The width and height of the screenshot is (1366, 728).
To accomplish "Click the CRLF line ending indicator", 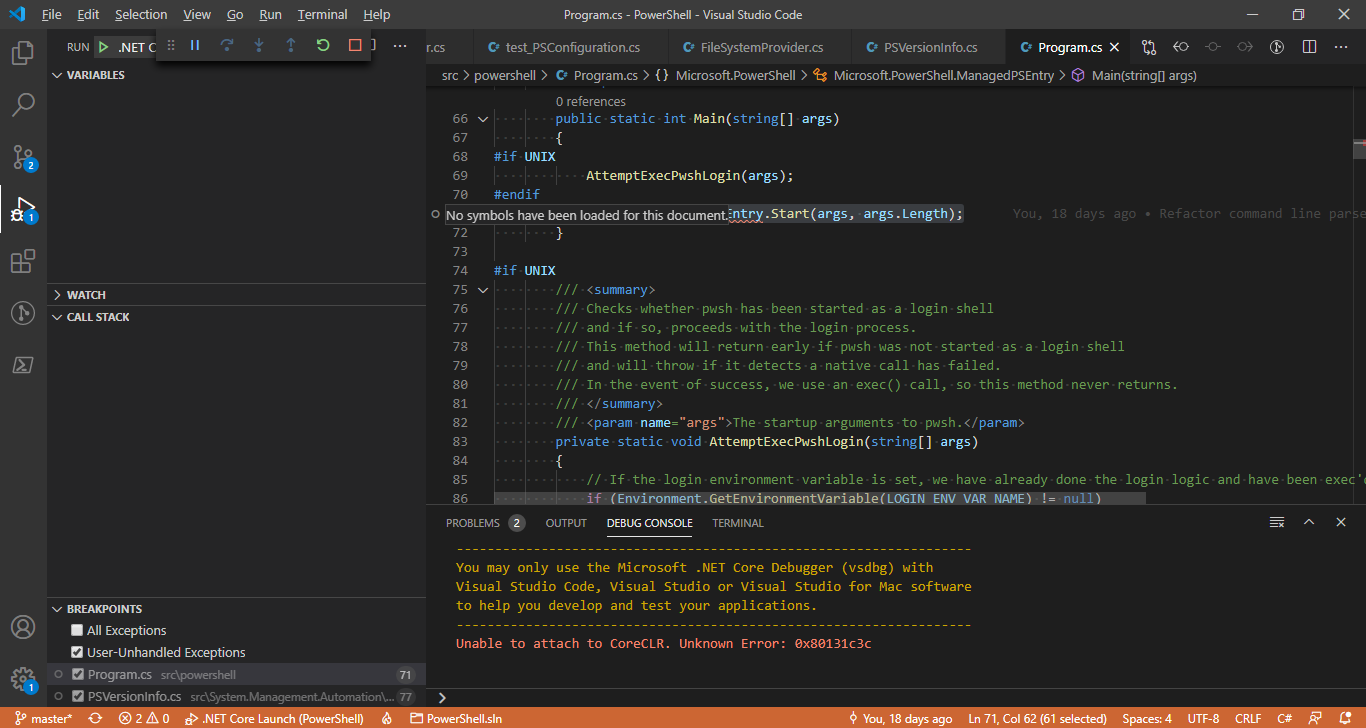I will 1247,718.
